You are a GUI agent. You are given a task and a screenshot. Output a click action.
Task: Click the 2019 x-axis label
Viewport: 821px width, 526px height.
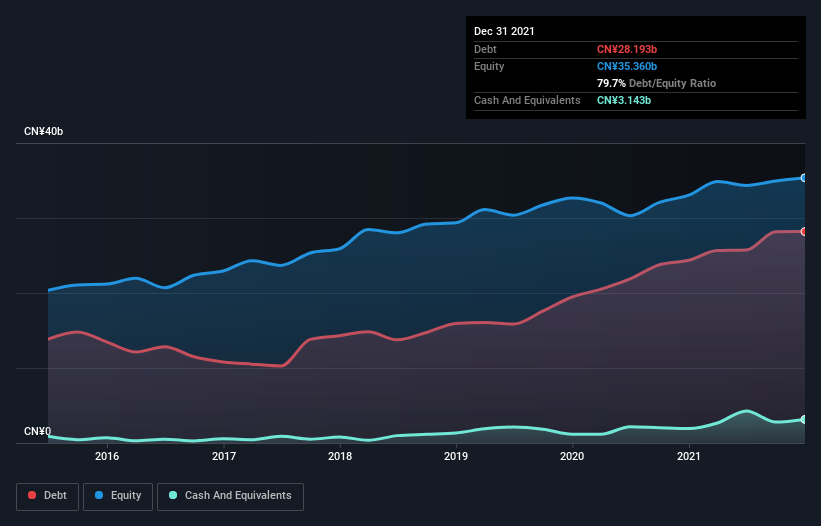456,456
